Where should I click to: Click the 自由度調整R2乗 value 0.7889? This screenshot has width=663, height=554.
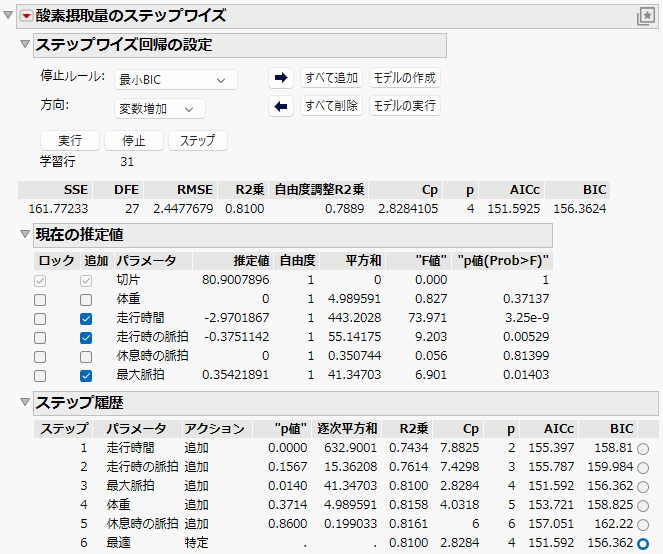point(345,208)
